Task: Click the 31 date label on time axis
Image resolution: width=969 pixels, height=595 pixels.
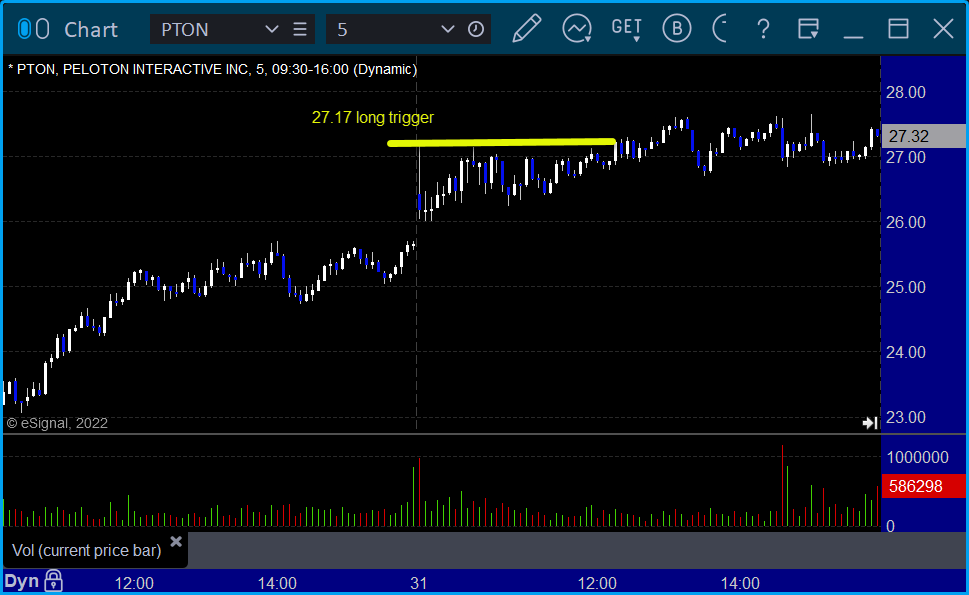Action: click(x=418, y=583)
